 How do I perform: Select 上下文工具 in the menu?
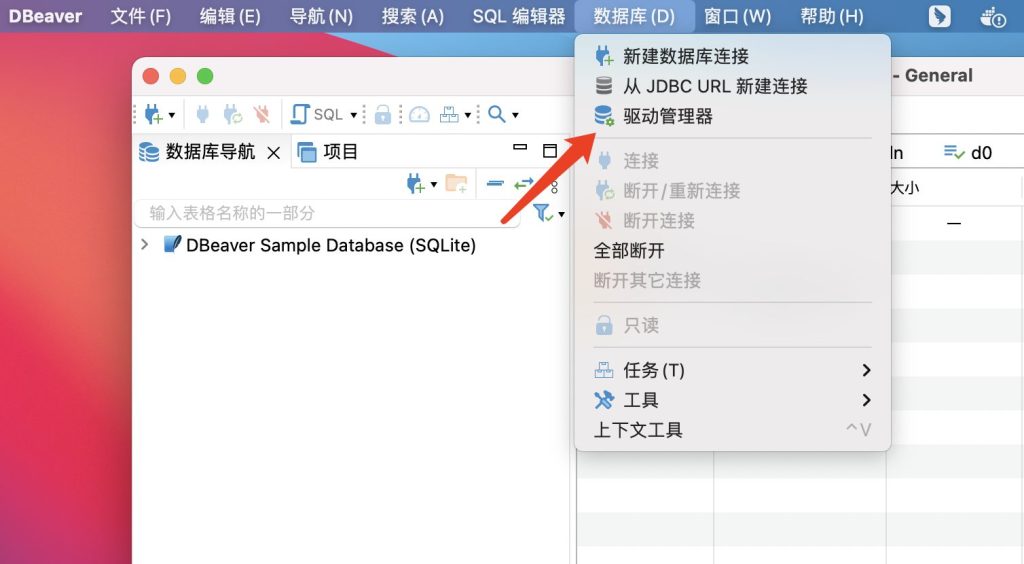[733, 430]
